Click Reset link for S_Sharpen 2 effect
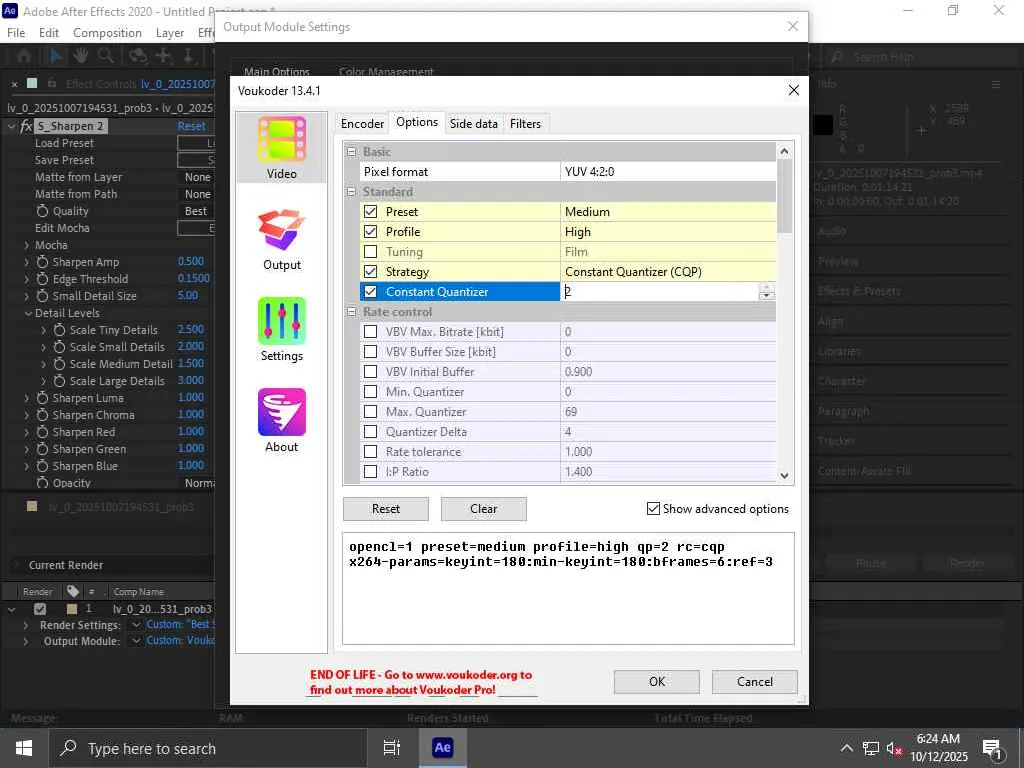Image resolution: width=1024 pixels, height=768 pixels. 191,126
